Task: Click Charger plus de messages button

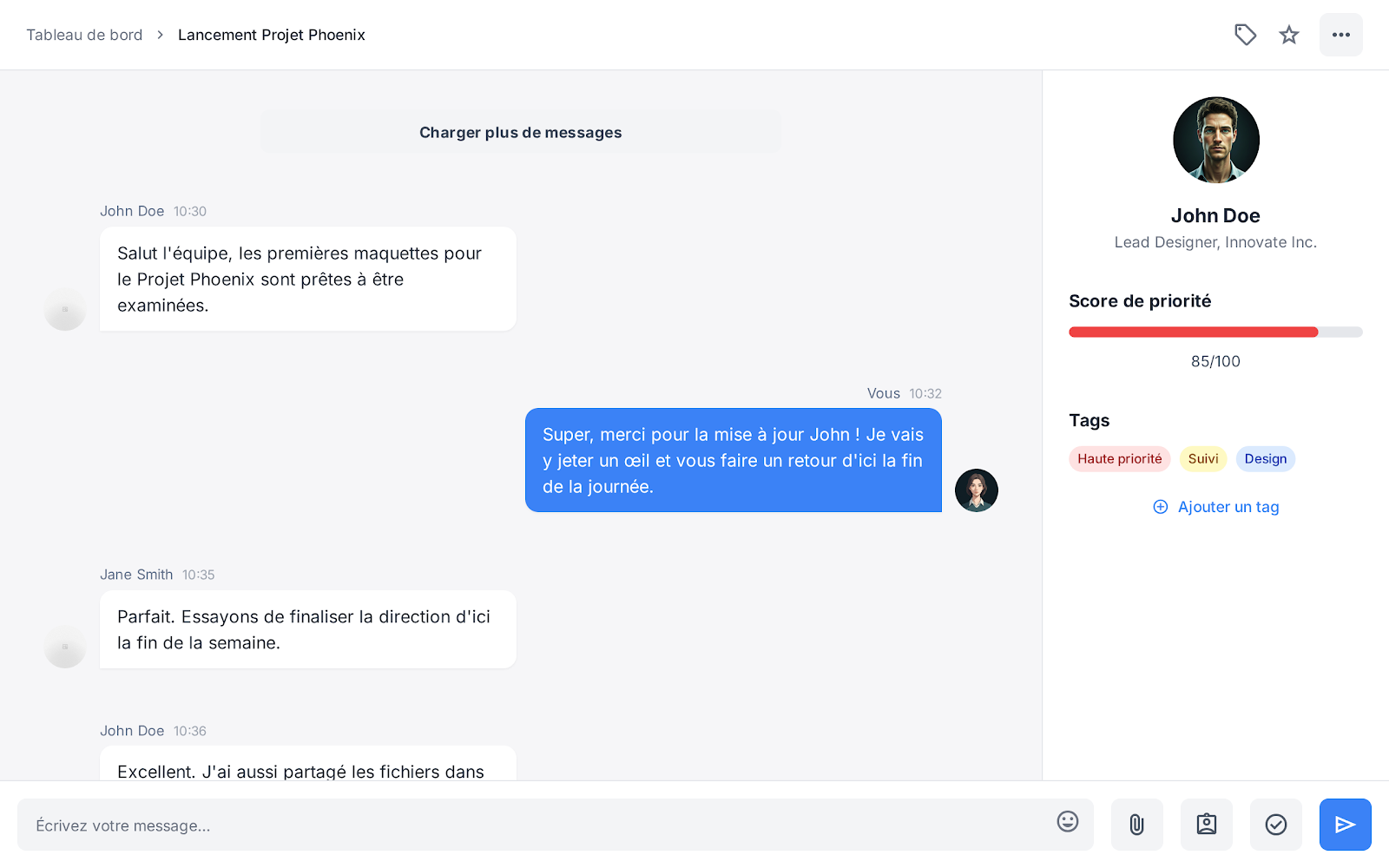Action: tap(521, 132)
